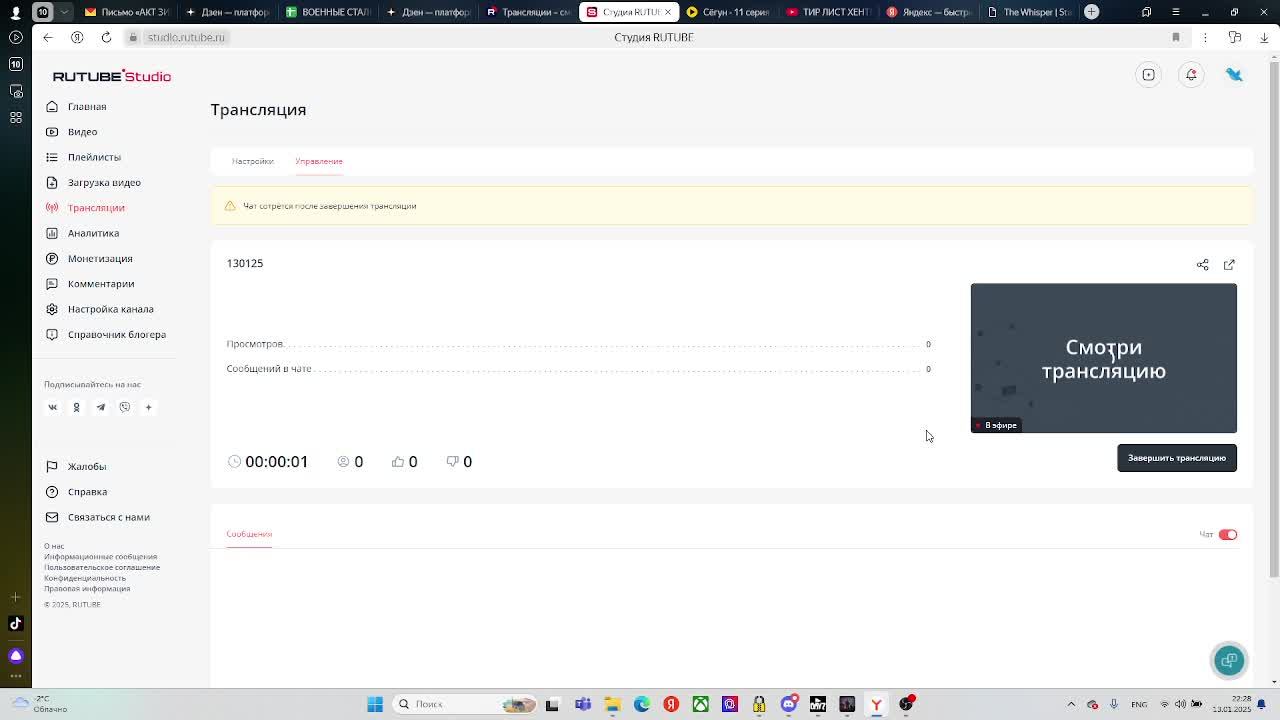This screenshot has height=720, width=1280.
Task: Open the support chat bubble widget
Action: coord(1229,660)
